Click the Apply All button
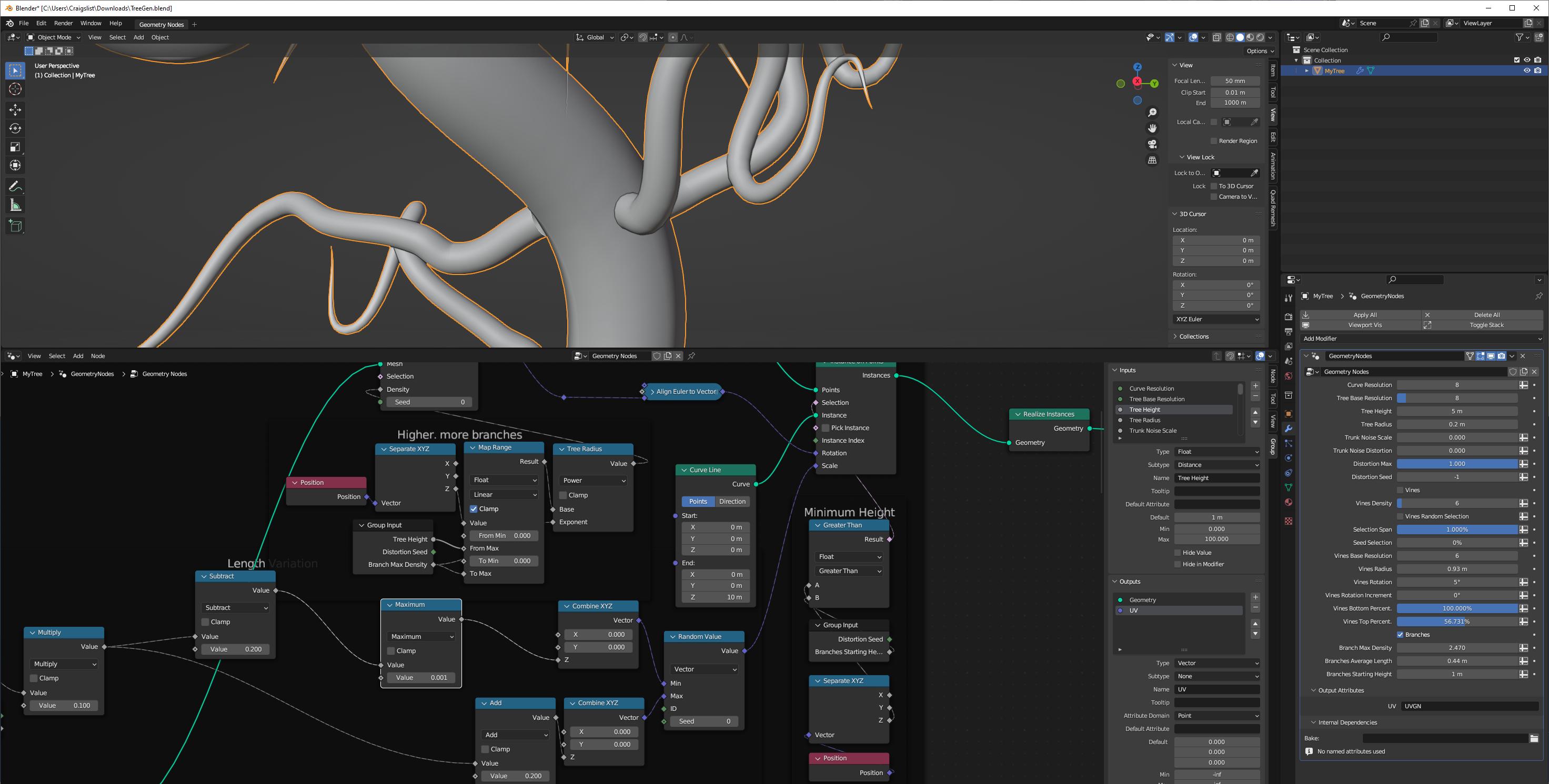The image size is (1549, 784). 1361,315
